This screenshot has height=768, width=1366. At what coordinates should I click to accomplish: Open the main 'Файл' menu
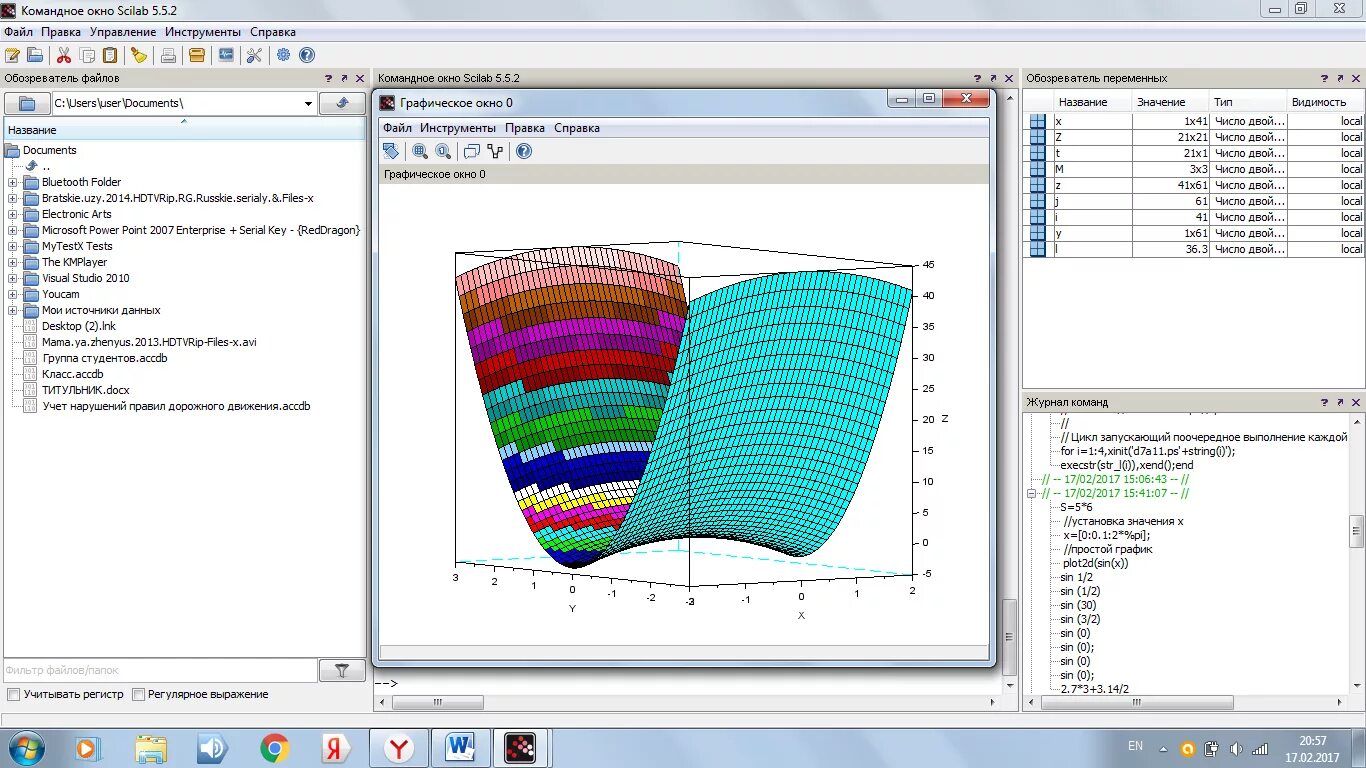(x=18, y=32)
